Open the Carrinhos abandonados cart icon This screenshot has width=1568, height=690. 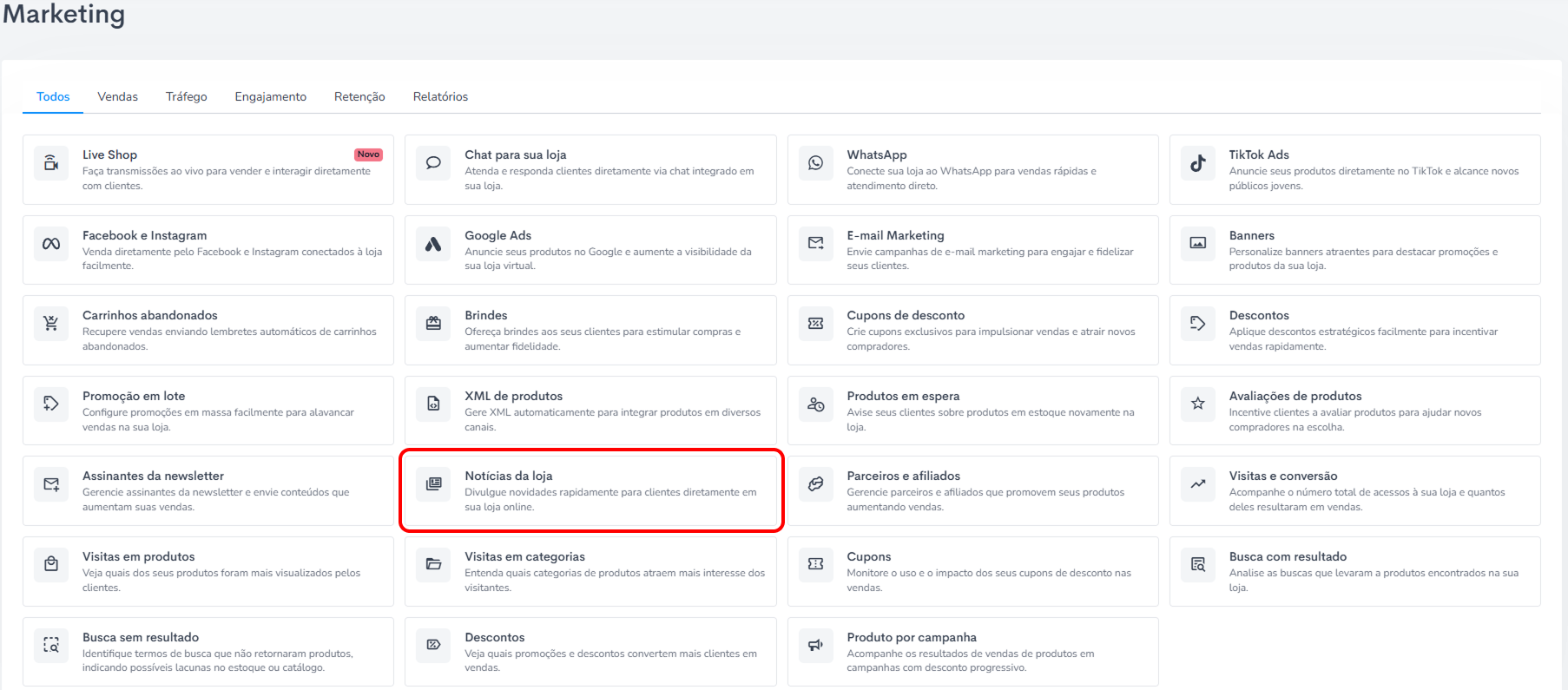(51, 324)
